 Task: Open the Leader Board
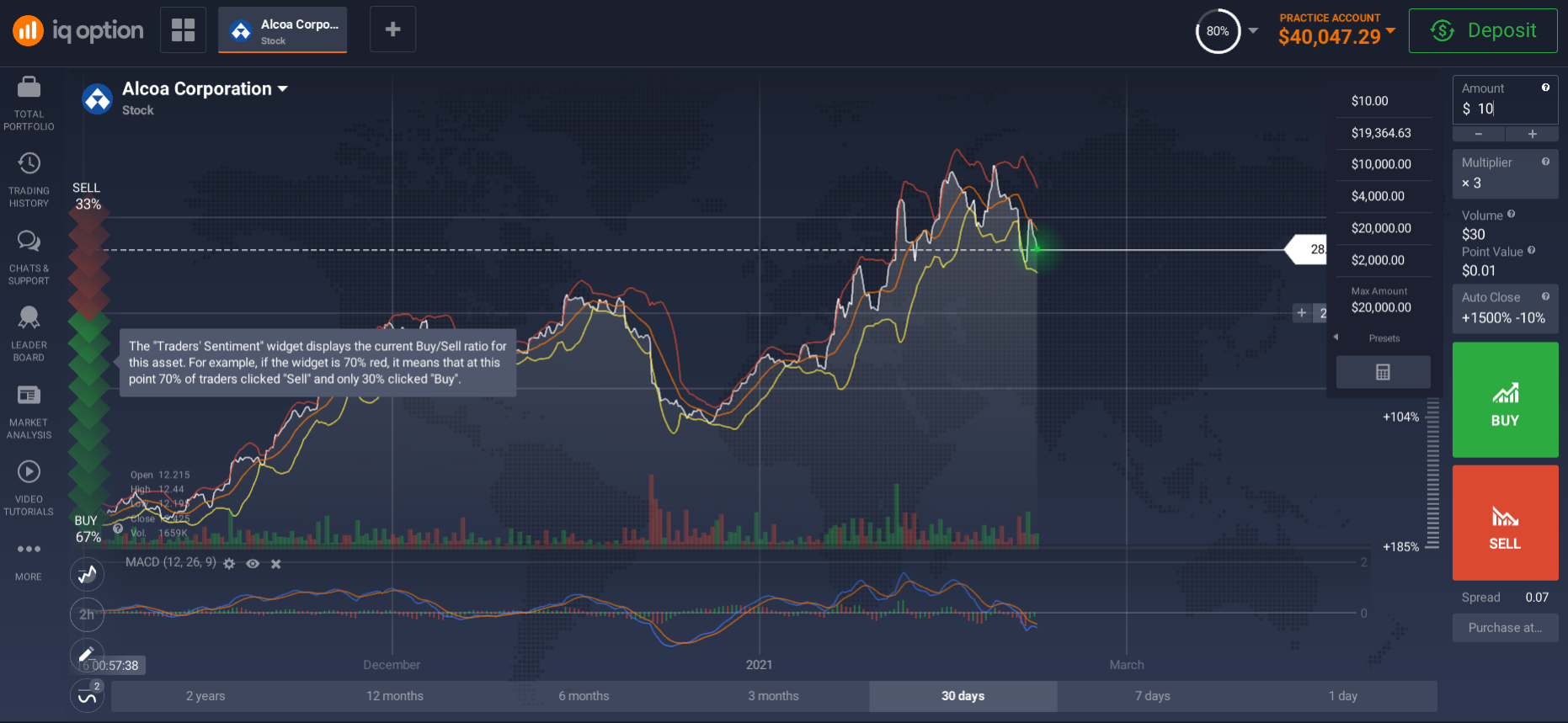coord(29,333)
